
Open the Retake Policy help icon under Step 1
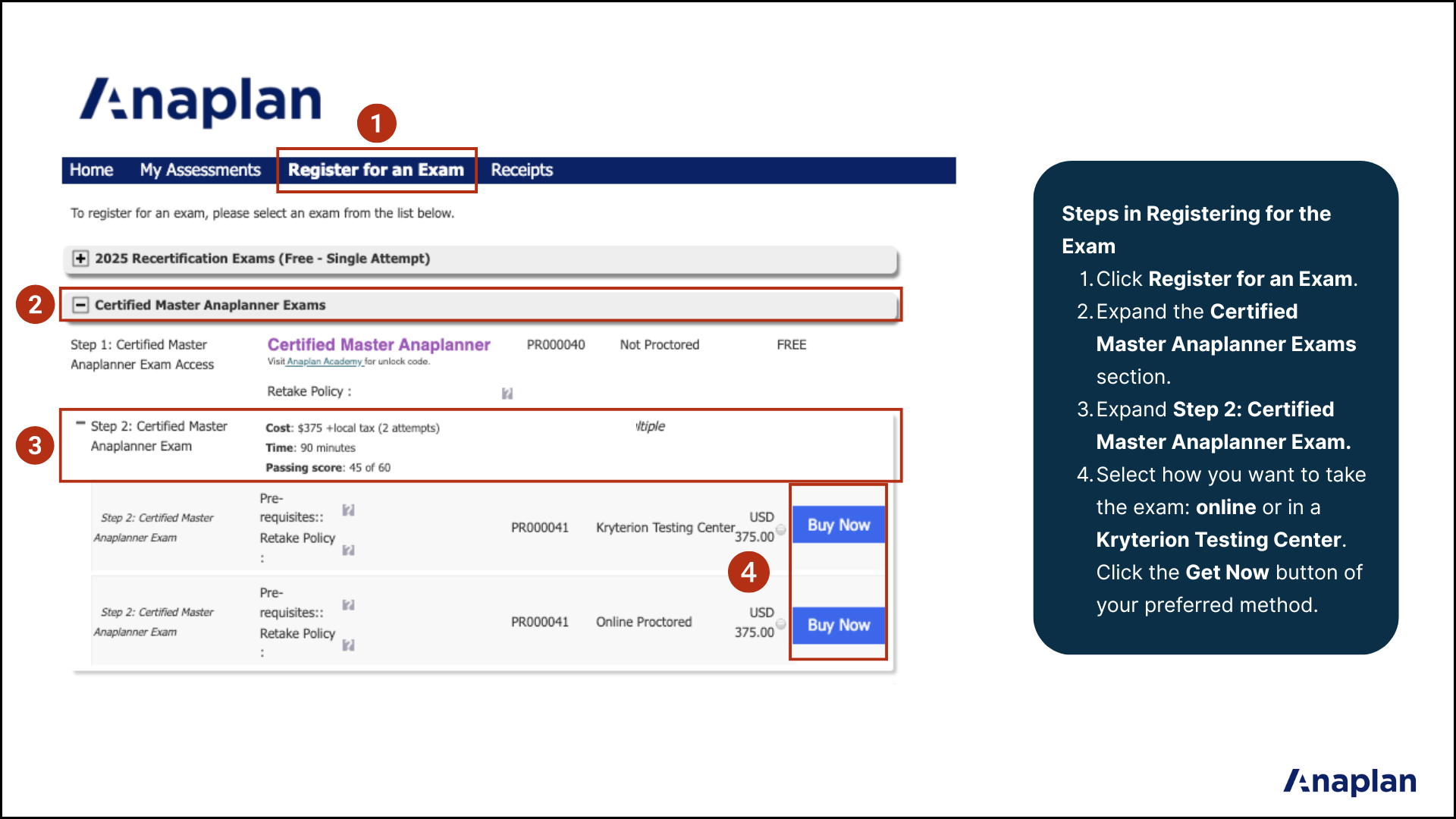507,393
